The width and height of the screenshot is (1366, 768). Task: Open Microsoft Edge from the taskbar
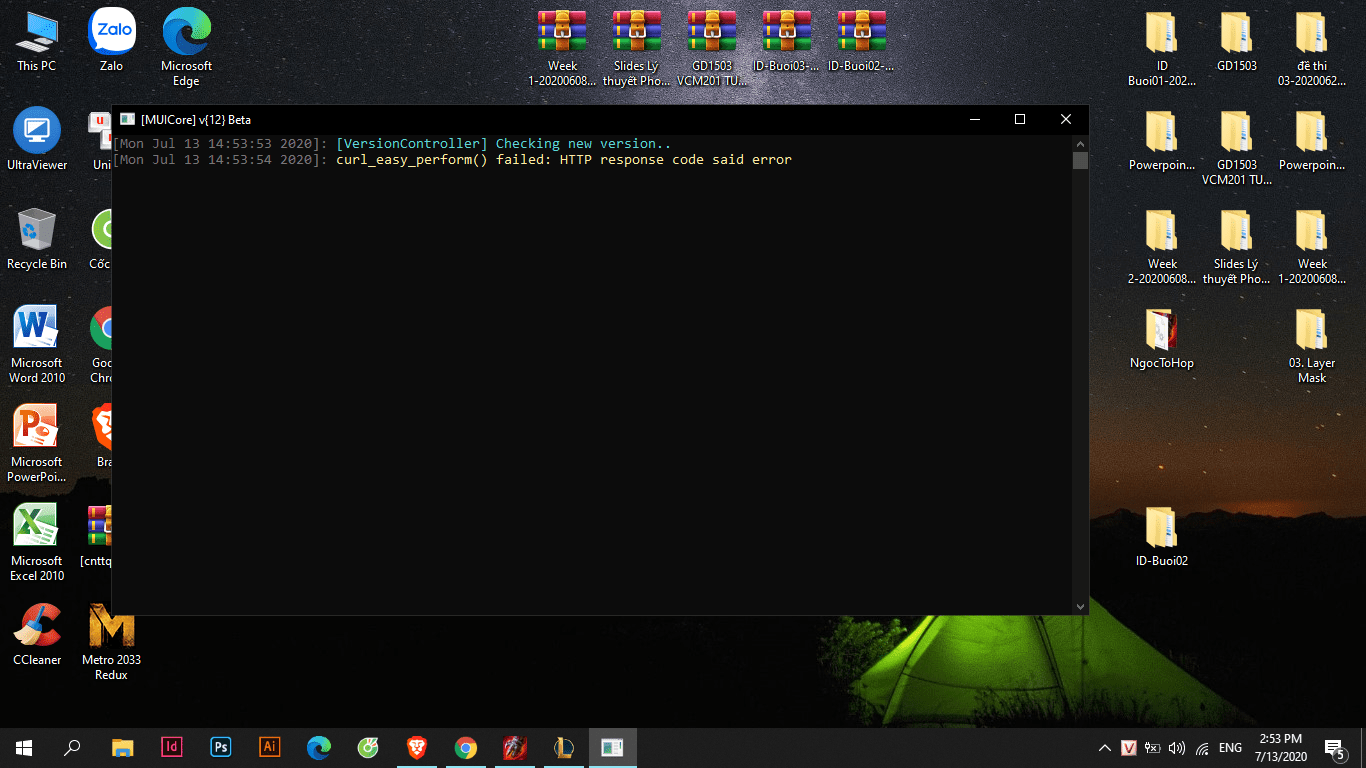318,748
